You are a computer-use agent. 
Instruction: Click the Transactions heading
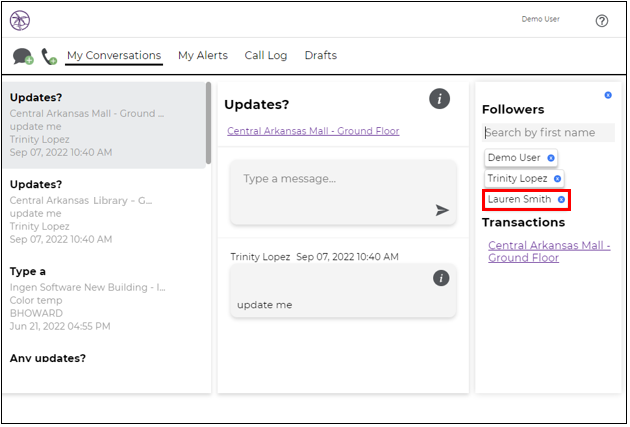click(x=523, y=222)
